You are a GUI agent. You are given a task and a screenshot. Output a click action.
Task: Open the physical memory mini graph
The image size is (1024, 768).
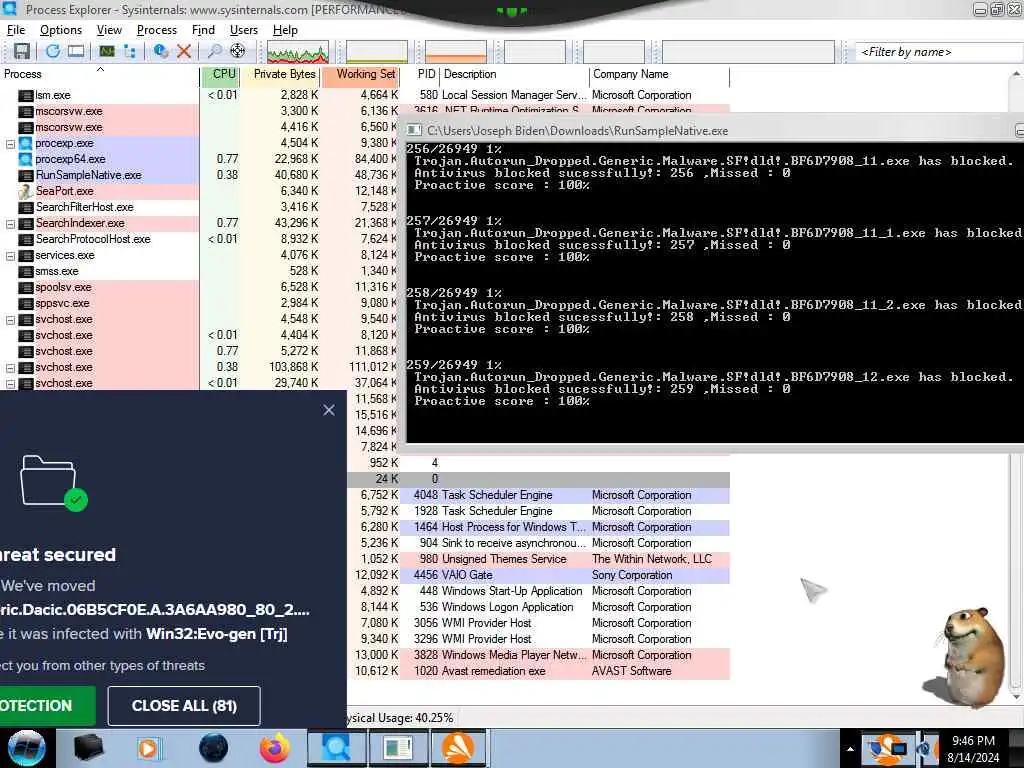click(x=456, y=52)
